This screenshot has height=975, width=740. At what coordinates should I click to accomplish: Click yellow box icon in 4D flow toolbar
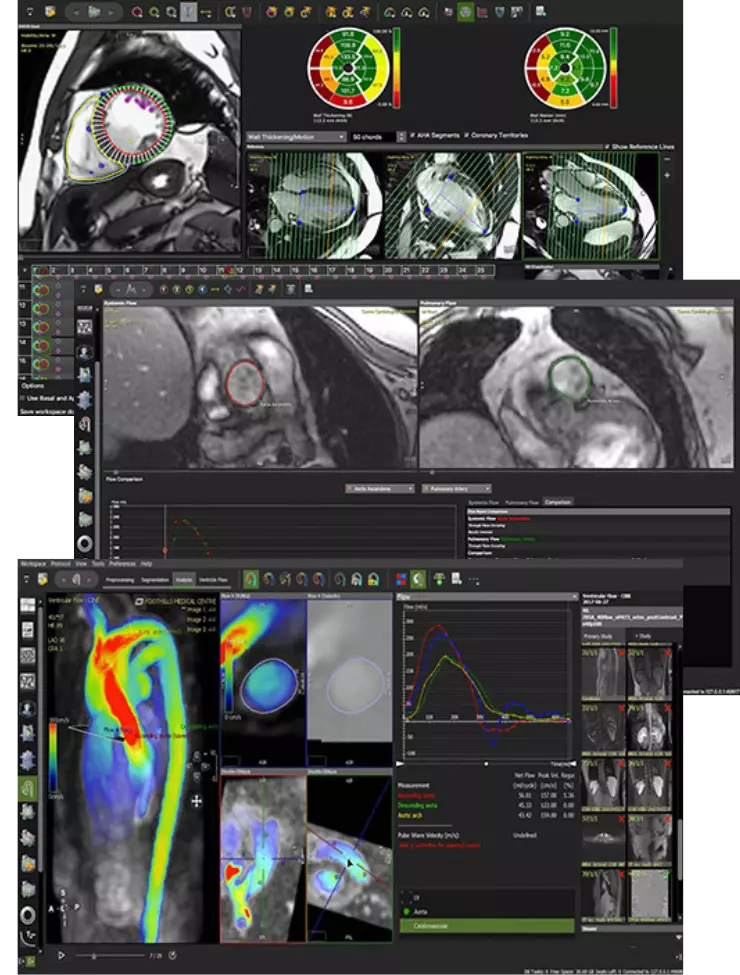coord(42,579)
